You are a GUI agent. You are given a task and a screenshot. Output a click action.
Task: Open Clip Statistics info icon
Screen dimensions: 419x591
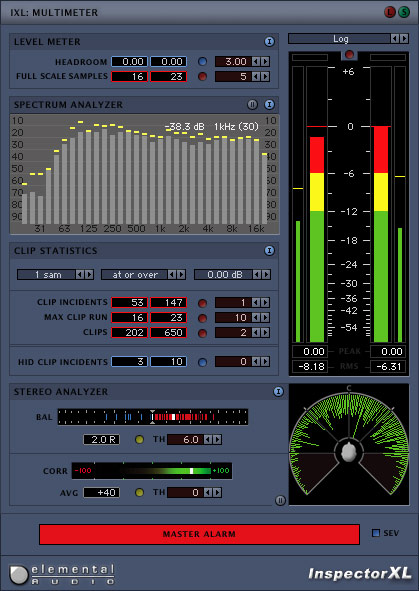(x=269, y=251)
